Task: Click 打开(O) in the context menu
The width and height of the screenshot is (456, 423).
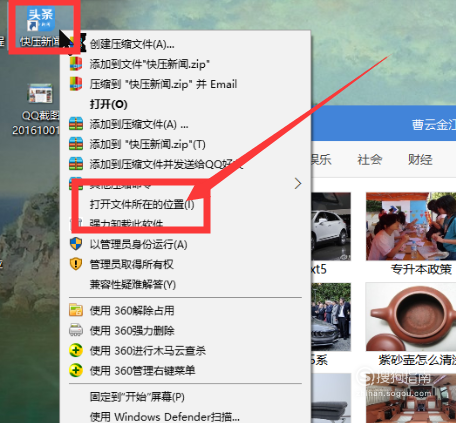Action: click(x=109, y=104)
